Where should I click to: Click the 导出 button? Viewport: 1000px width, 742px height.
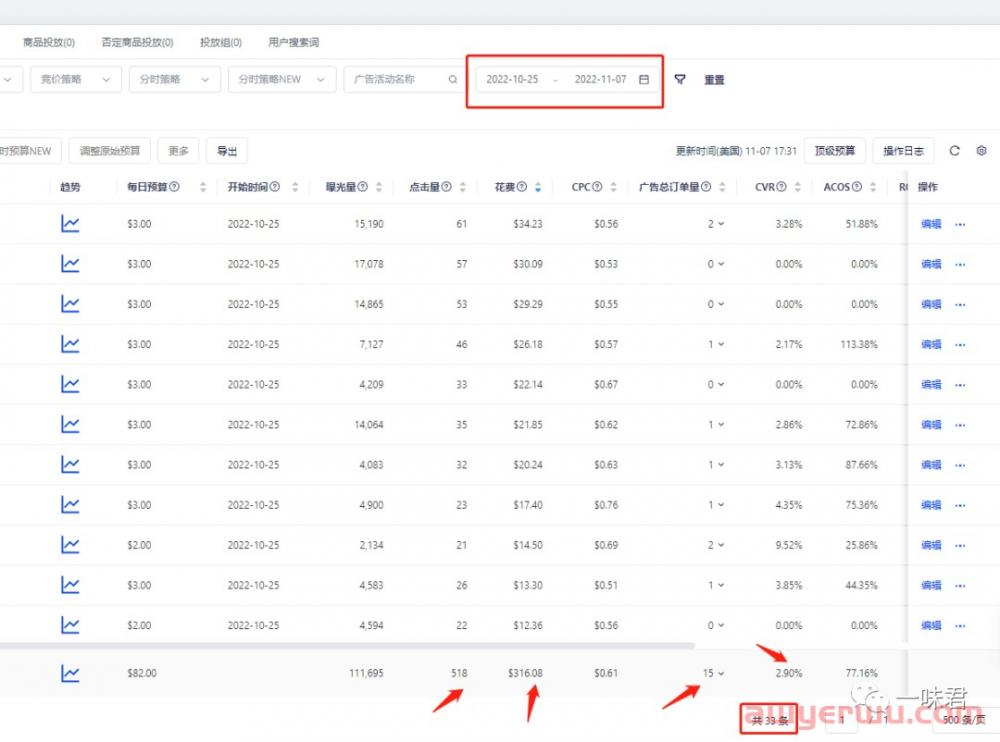(x=227, y=151)
